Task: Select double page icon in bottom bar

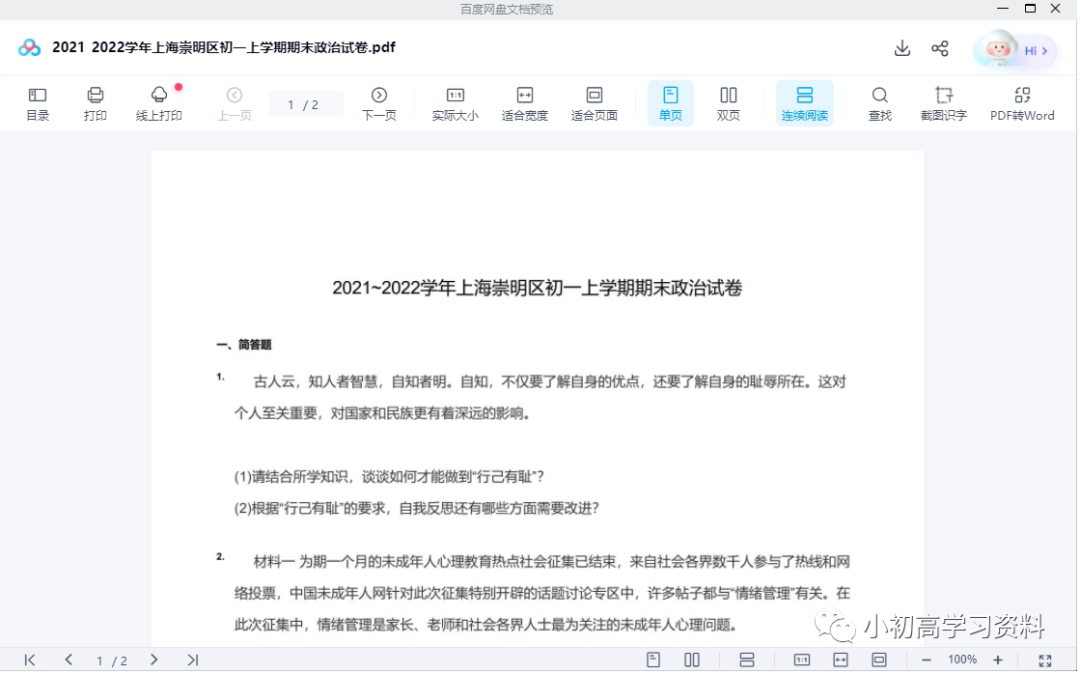Action: [x=692, y=660]
